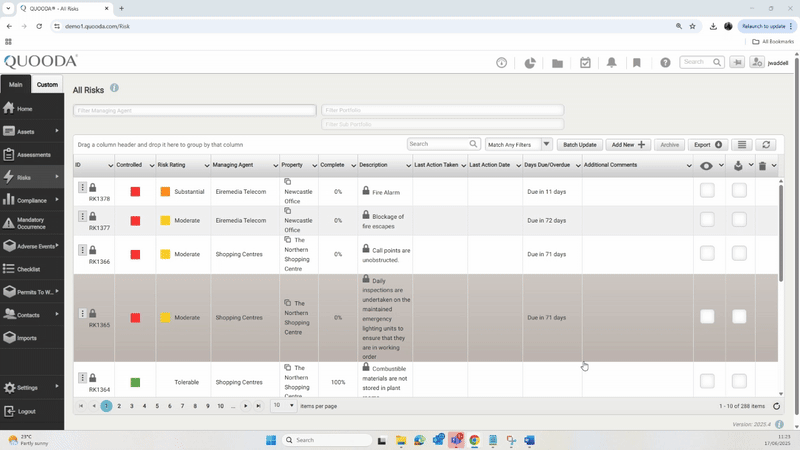Click the trash column header icon
The height and width of the screenshot is (450, 800).
point(762,166)
